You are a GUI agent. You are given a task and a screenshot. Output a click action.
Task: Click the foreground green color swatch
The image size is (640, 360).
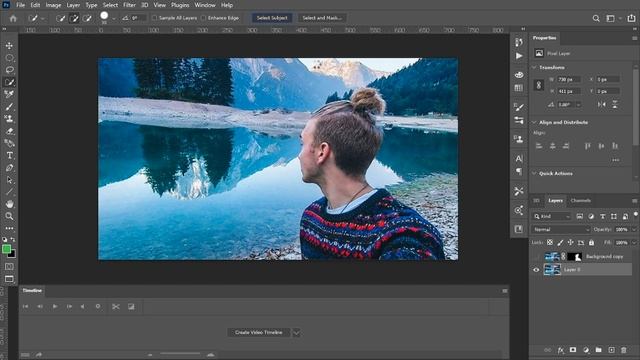7,249
